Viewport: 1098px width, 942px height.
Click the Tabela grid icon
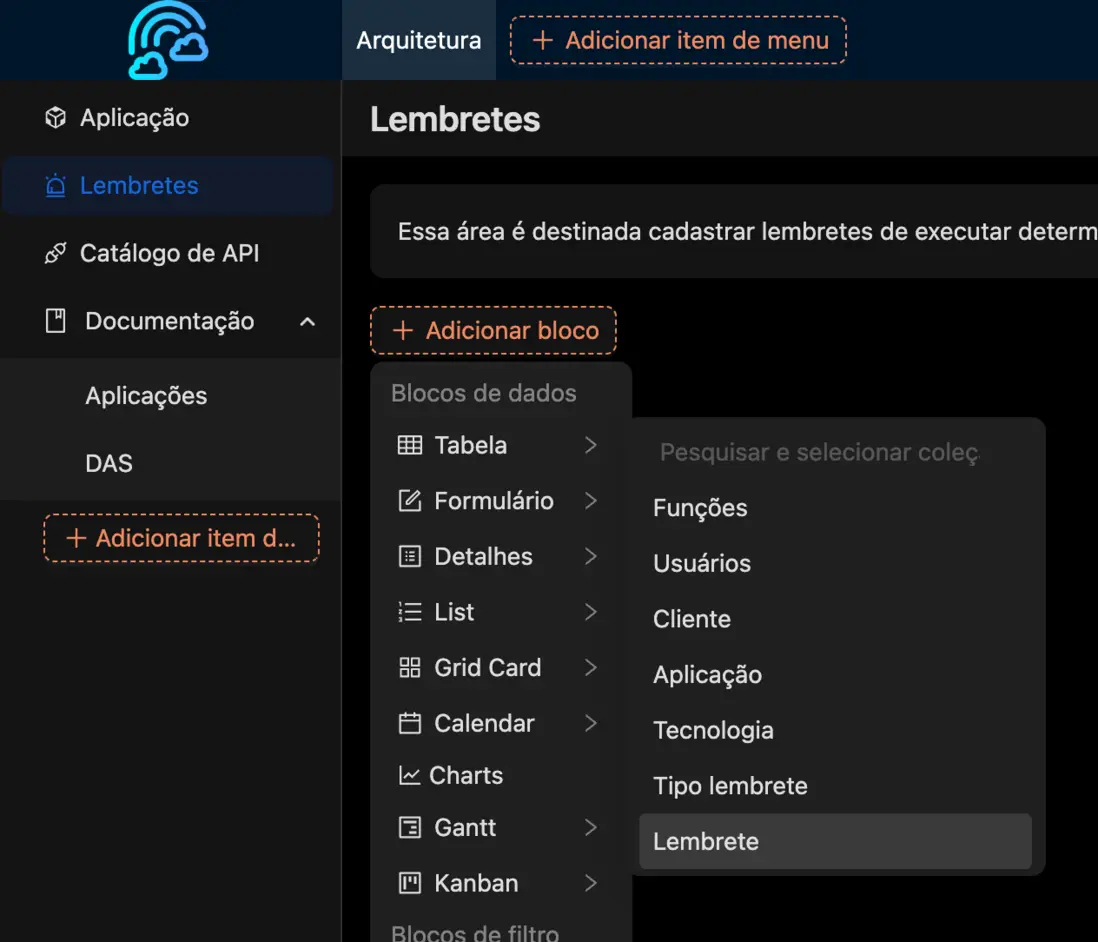410,446
